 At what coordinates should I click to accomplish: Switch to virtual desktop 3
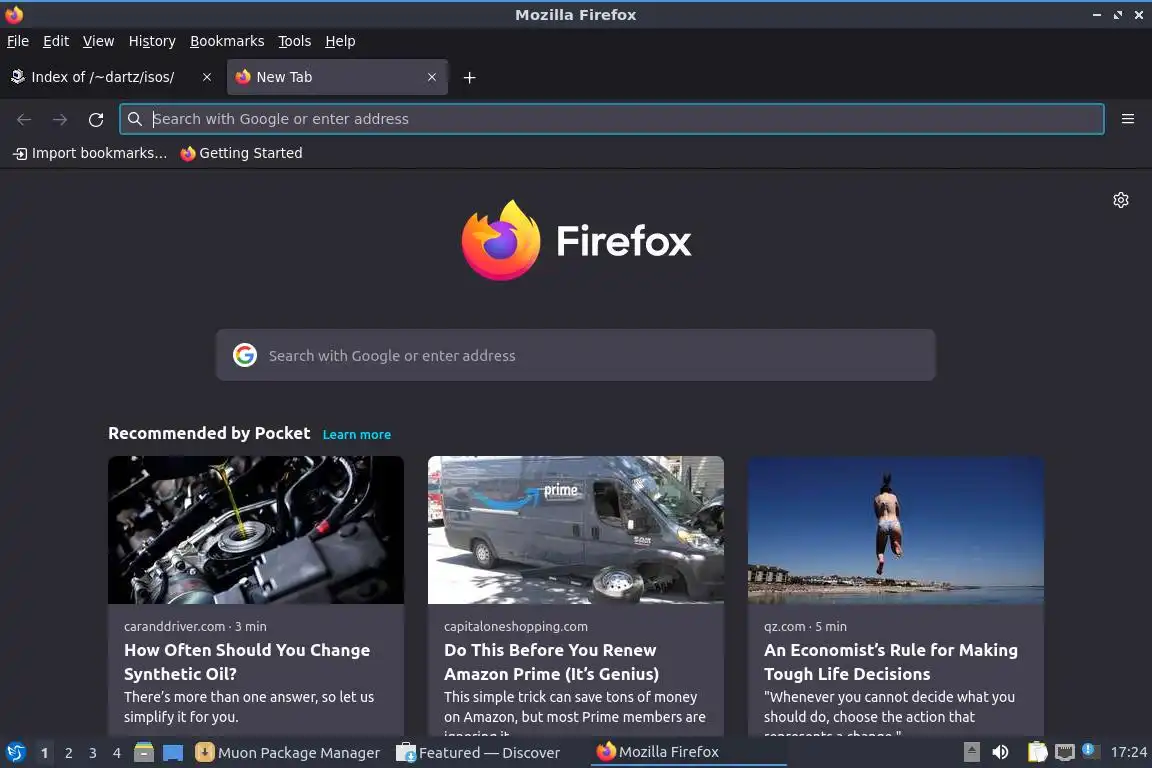pyautogui.click(x=93, y=753)
